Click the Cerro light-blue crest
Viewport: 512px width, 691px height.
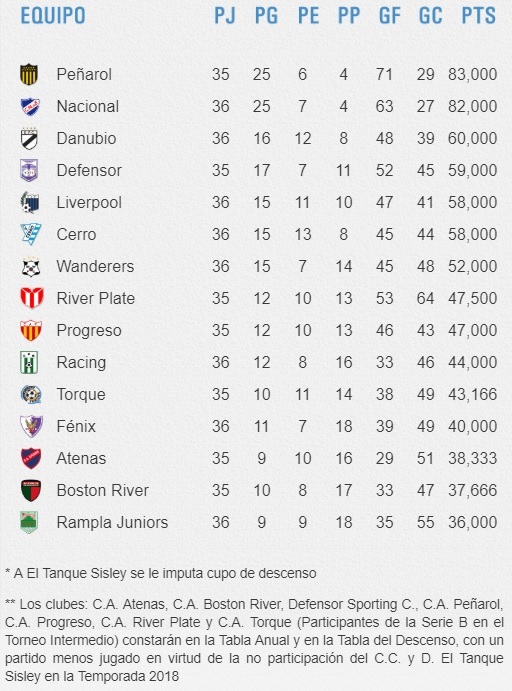(x=30, y=234)
